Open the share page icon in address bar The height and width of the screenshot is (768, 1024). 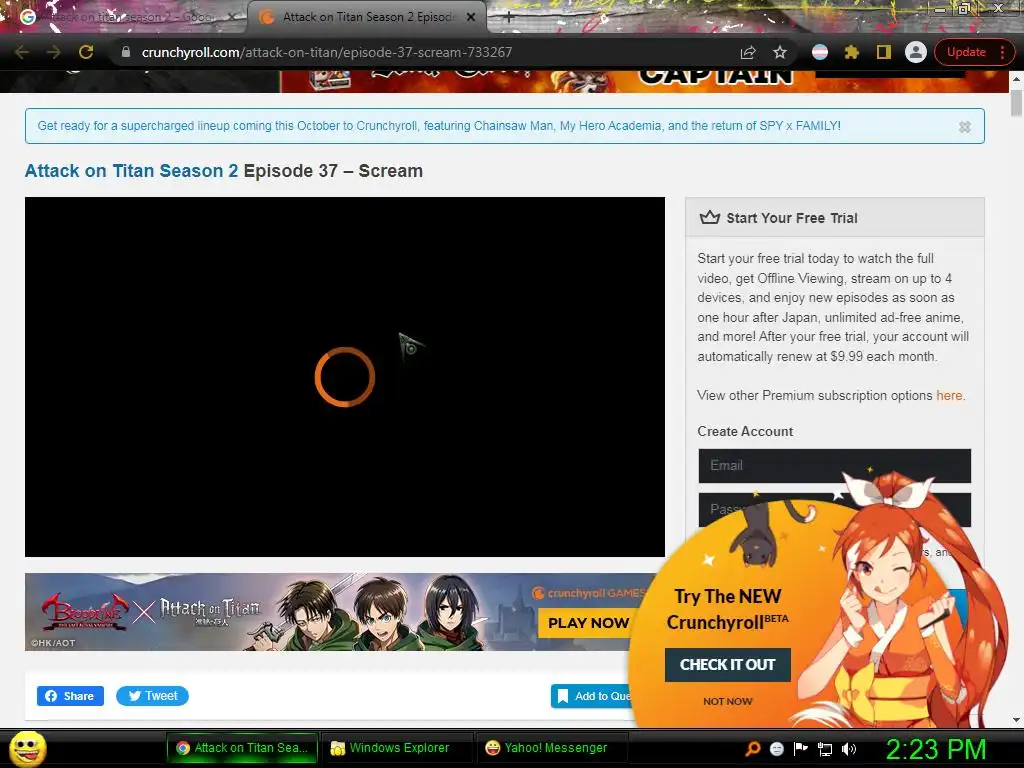pyautogui.click(x=748, y=52)
